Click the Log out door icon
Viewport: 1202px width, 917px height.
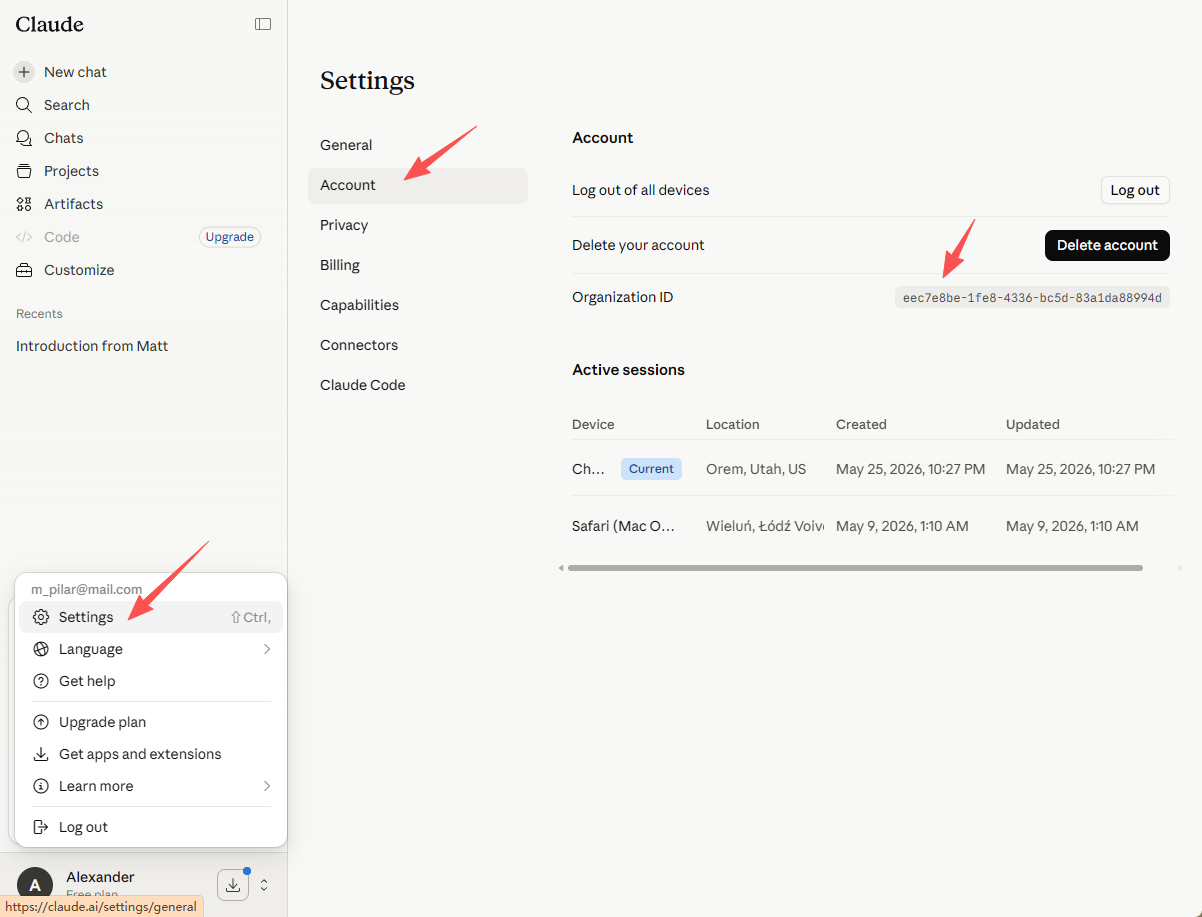41,827
